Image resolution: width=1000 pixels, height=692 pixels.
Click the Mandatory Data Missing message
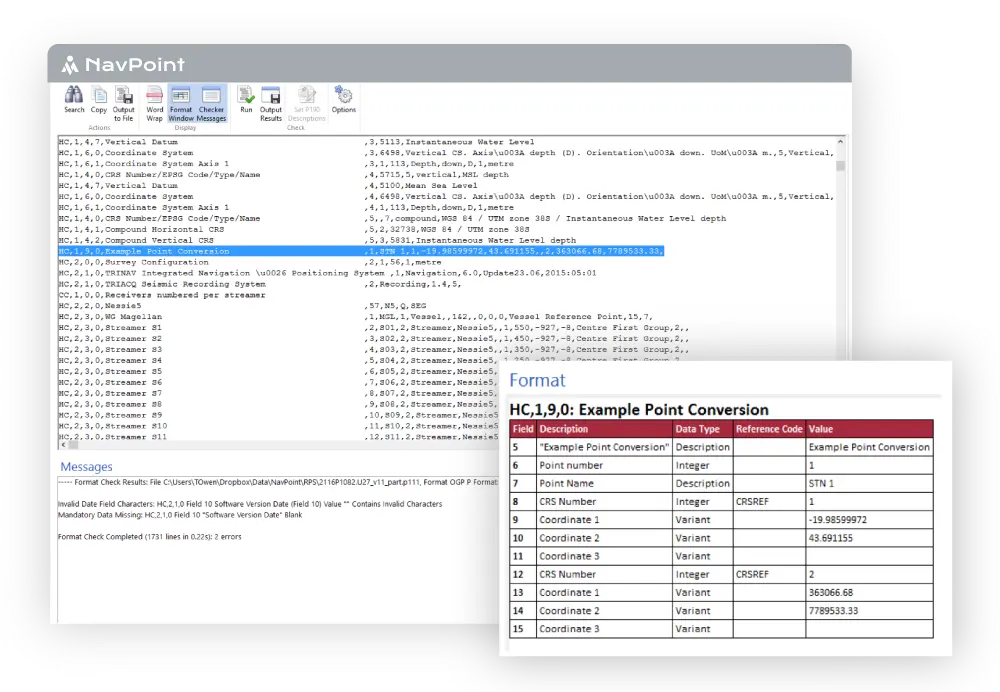coord(180,515)
